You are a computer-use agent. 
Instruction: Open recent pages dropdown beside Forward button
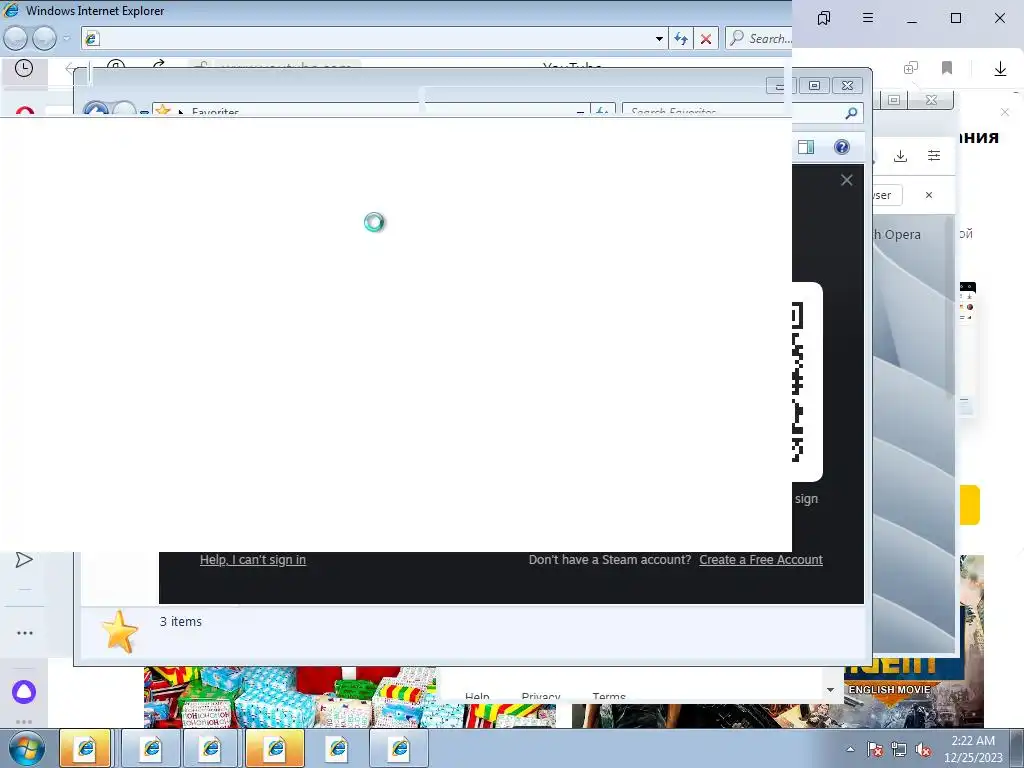(x=66, y=39)
